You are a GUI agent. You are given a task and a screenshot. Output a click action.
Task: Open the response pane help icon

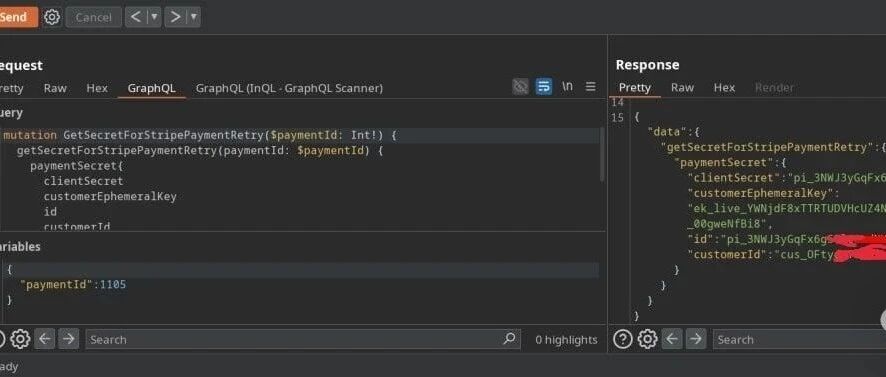coord(623,339)
